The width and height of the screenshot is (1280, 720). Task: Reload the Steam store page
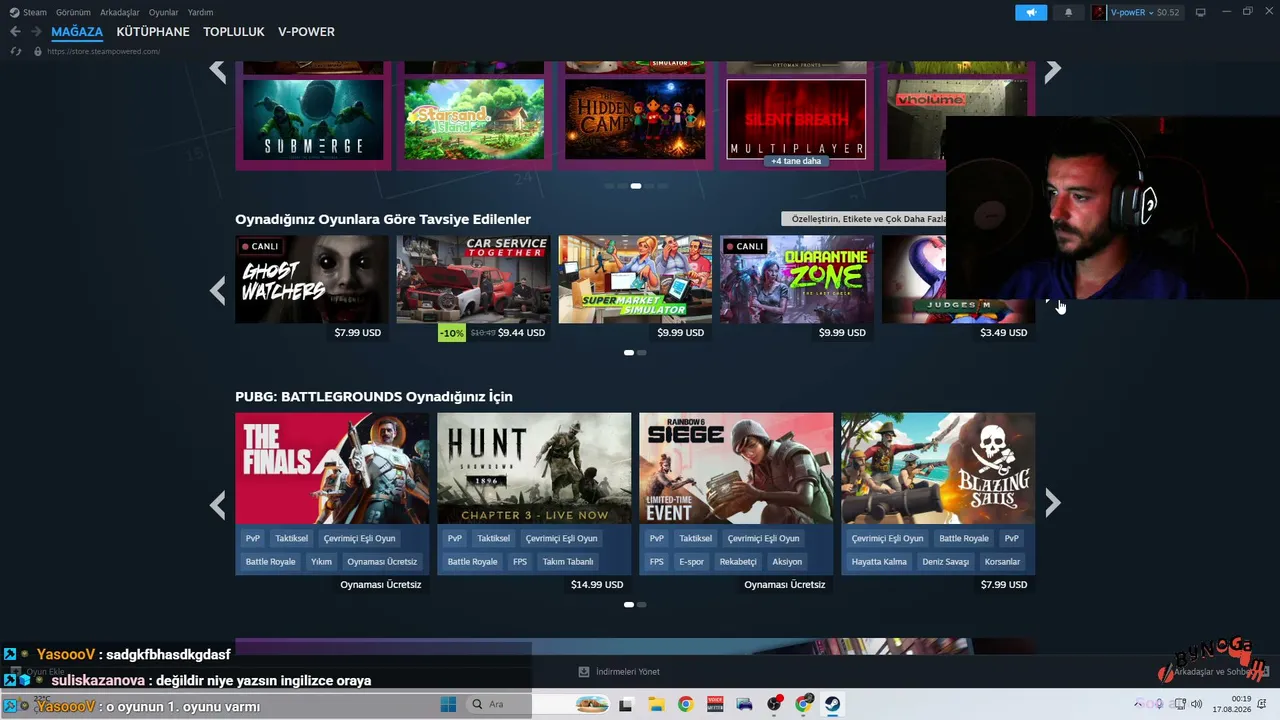point(17,51)
